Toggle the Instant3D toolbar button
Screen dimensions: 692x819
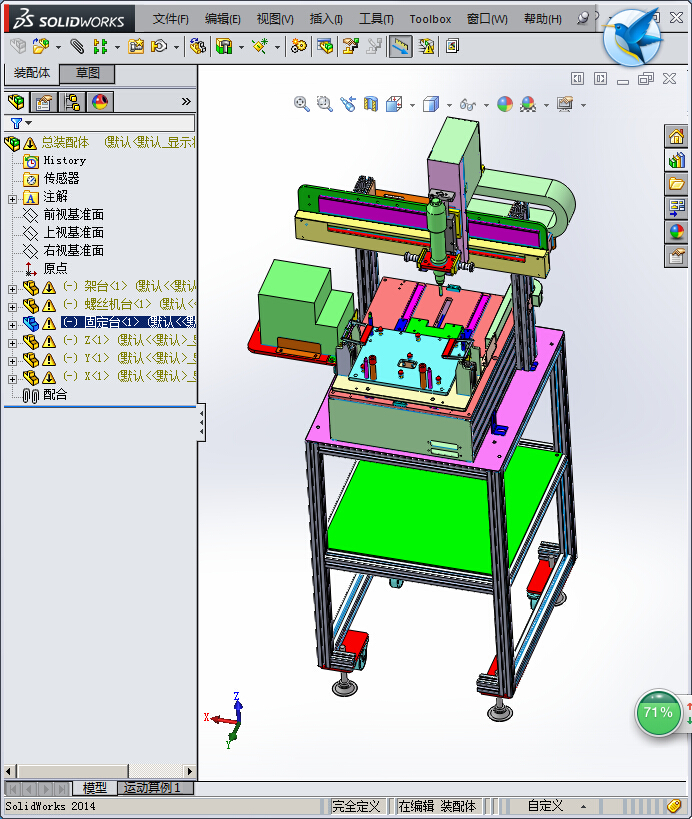[x=400, y=46]
